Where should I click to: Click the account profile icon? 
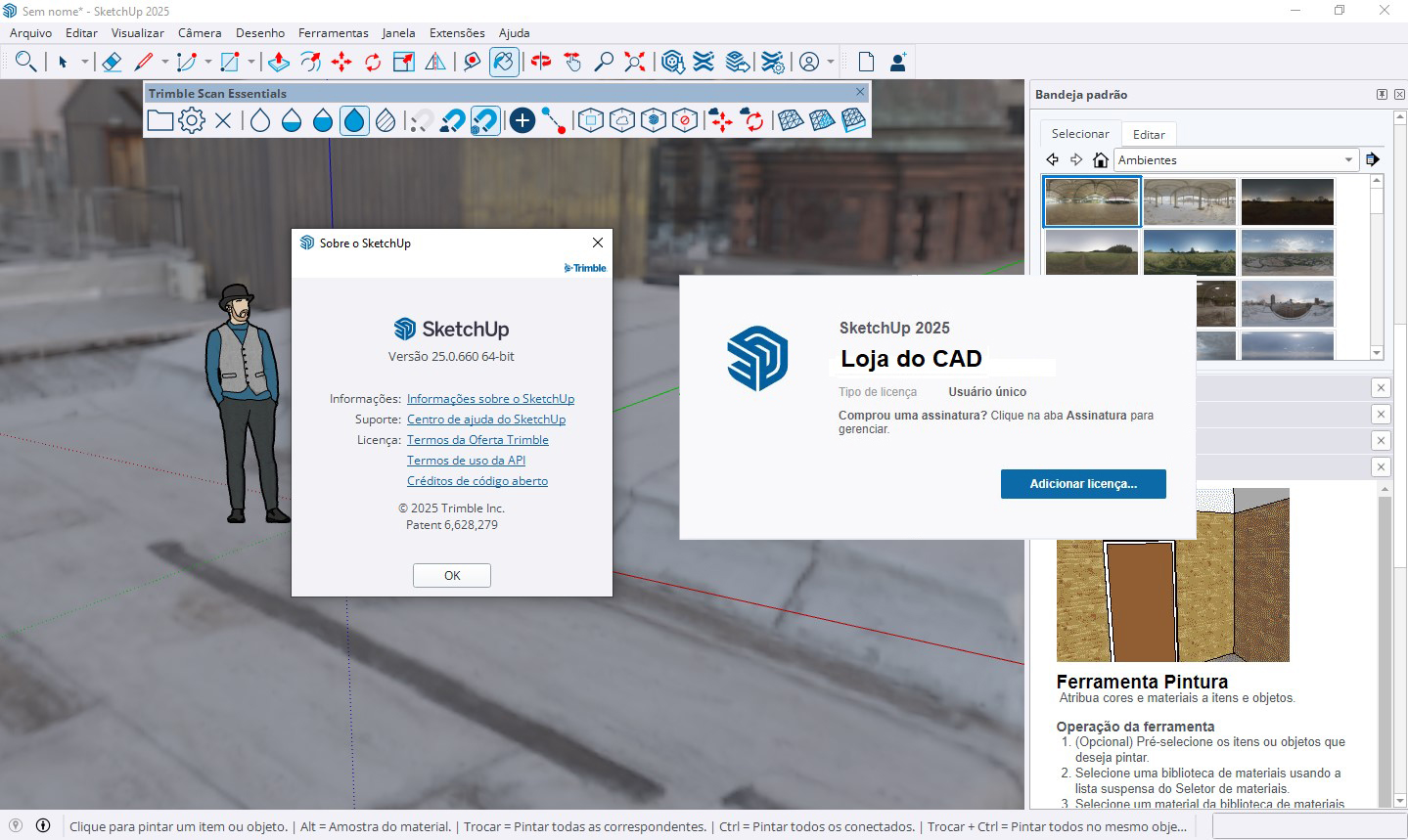pos(809,62)
